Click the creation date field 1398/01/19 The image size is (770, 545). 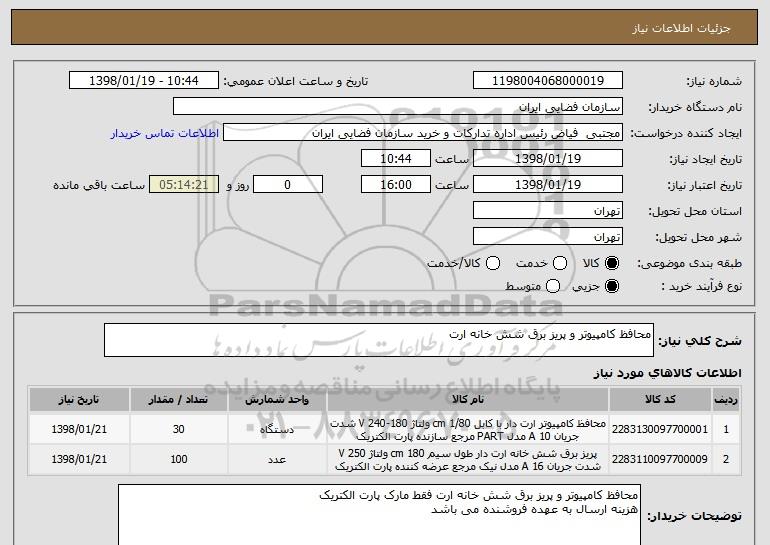(x=548, y=159)
